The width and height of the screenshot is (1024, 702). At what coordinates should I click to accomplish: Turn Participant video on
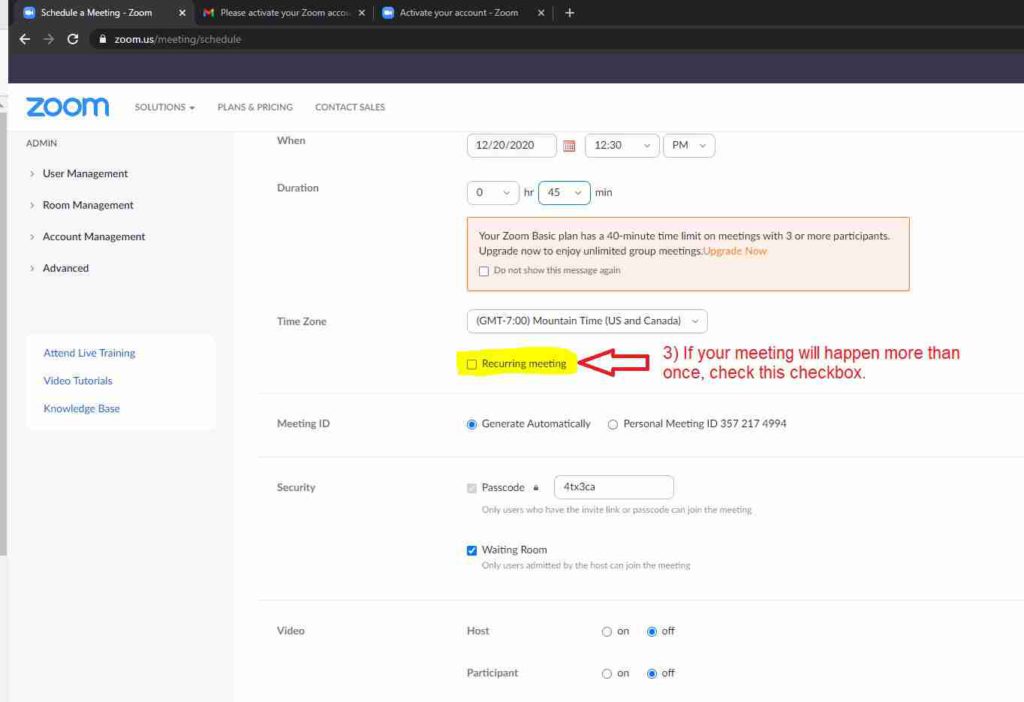click(x=607, y=673)
